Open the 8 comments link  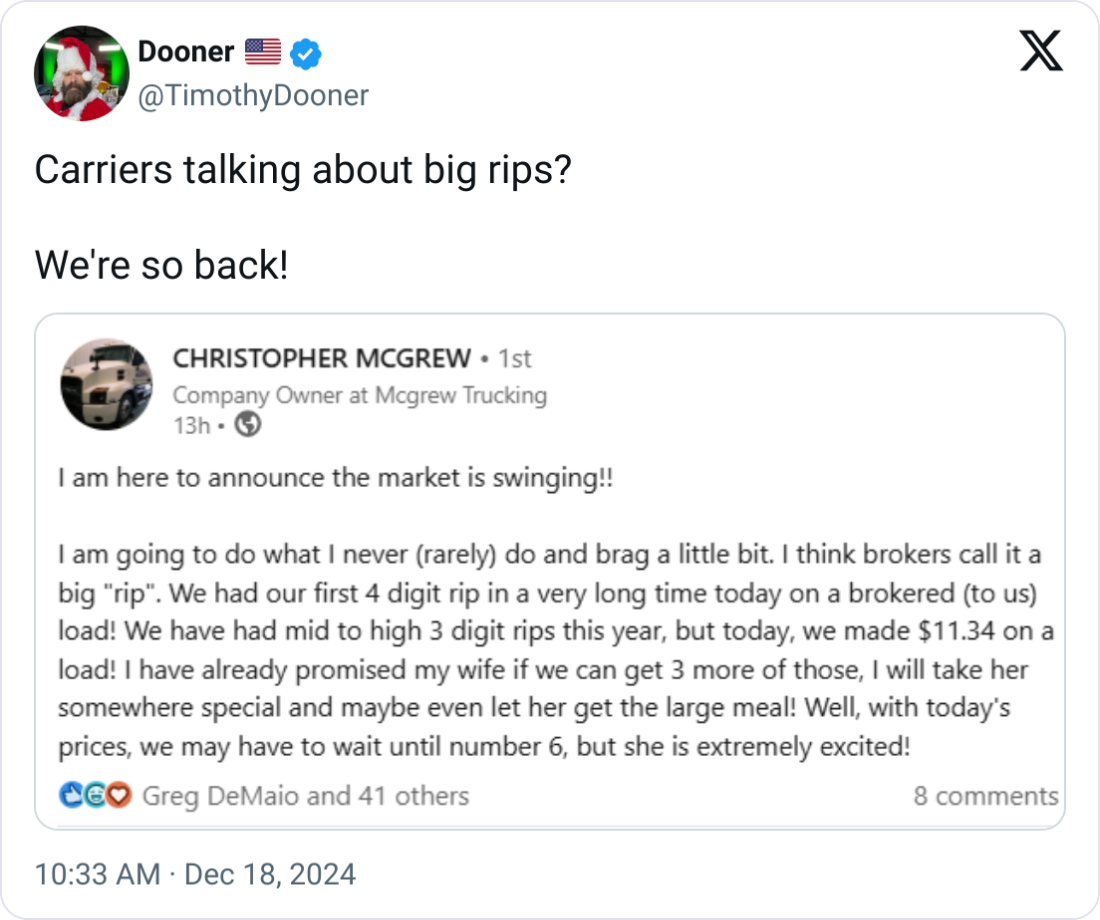coord(985,796)
